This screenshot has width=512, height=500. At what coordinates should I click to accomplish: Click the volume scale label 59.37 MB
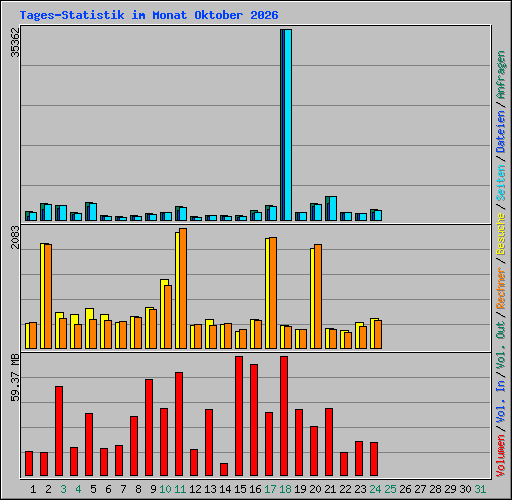15,378
